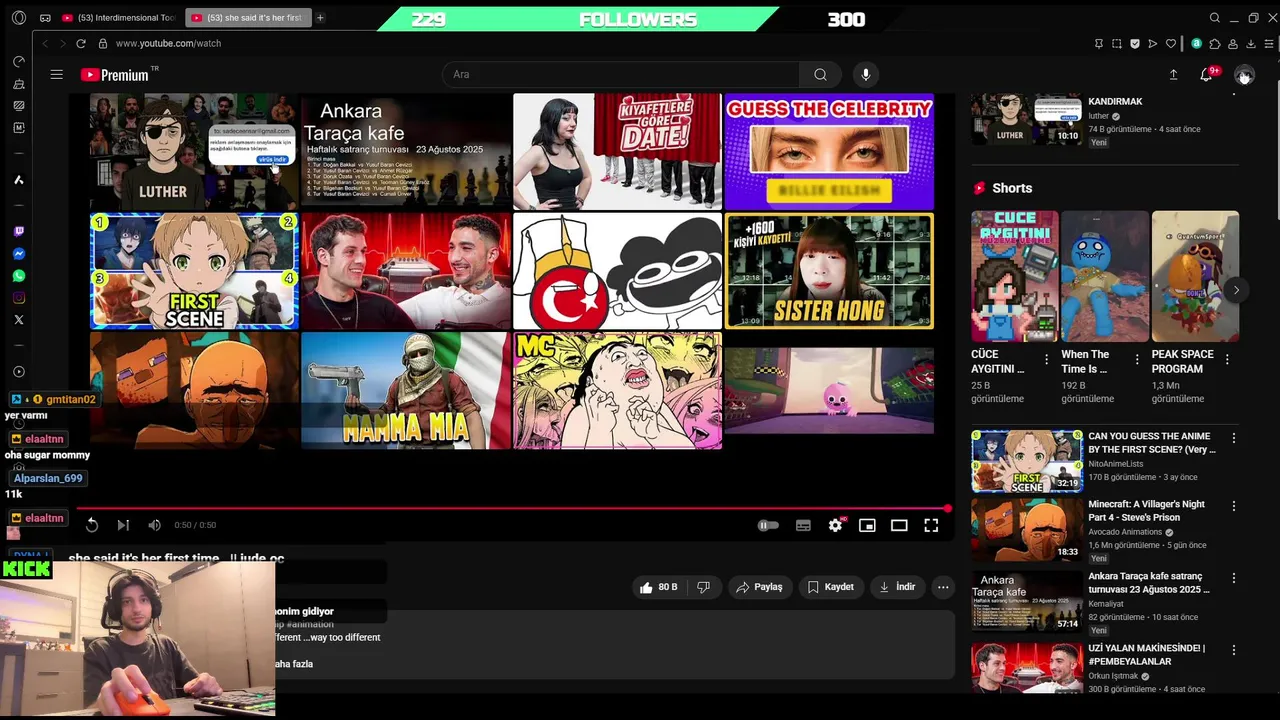Open more actions menu below the video
This screenshot has width=1280, height=720.
coord(943,587)
